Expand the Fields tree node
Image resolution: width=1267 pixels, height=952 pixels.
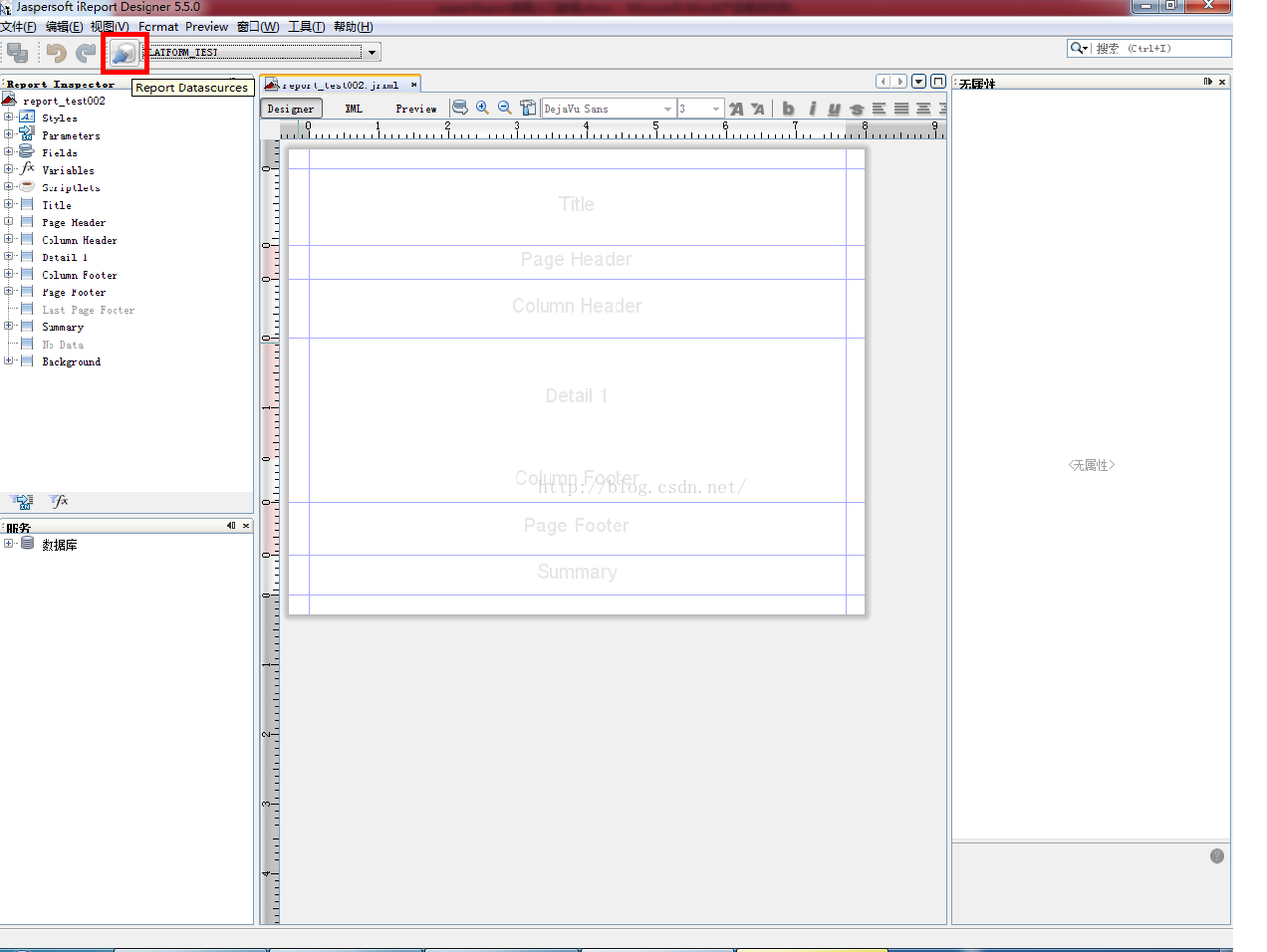tap(8, 152)
